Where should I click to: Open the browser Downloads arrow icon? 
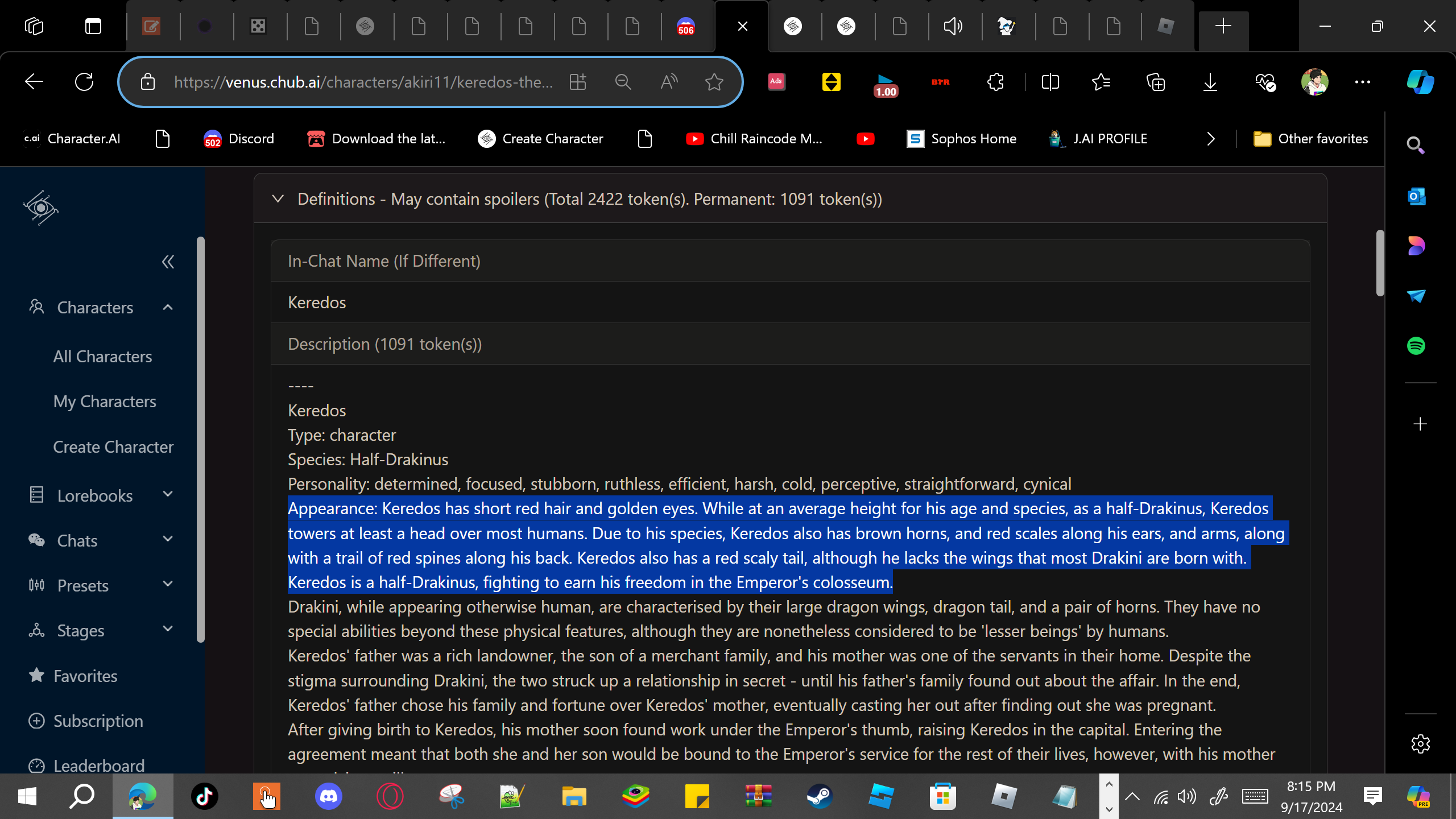tap(1210, 82)
